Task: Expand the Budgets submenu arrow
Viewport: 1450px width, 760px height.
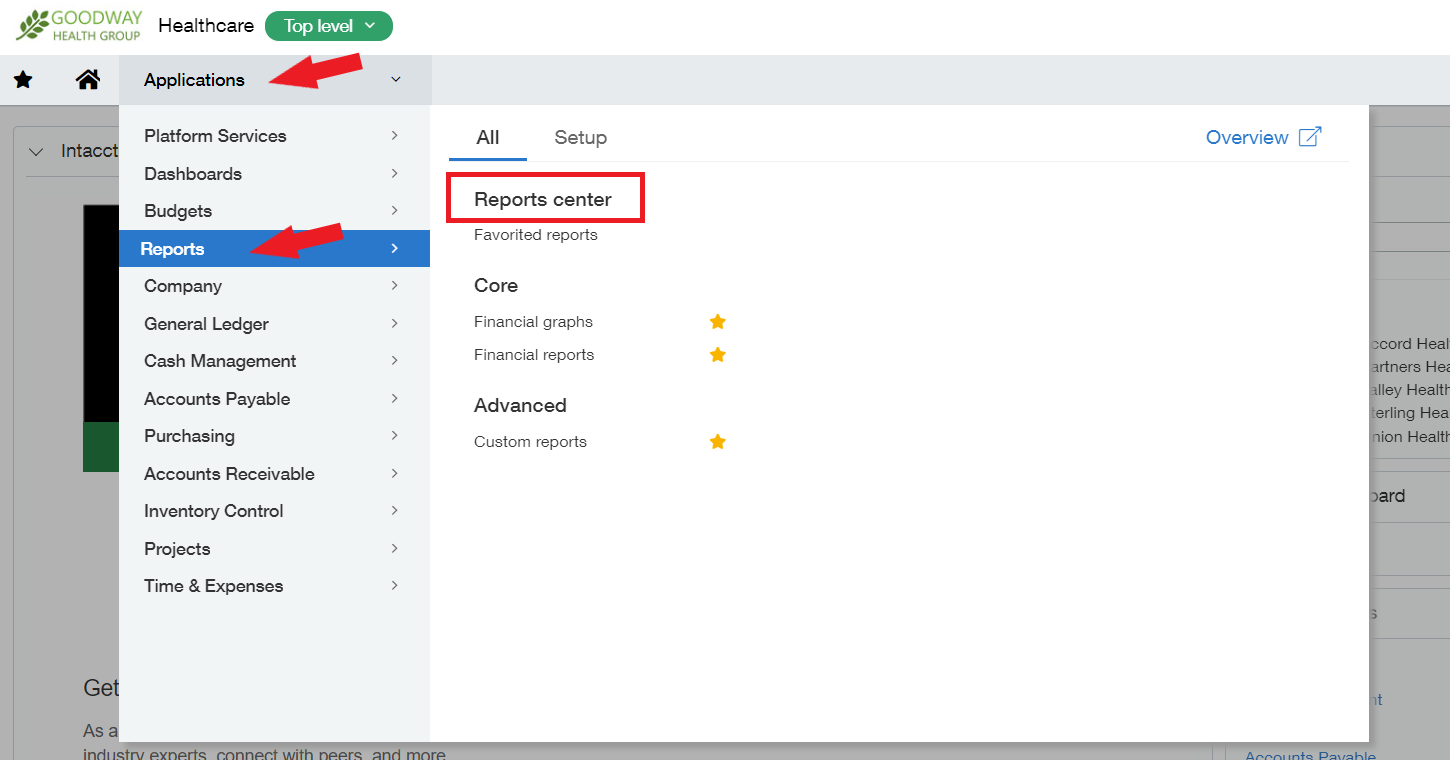Action: (395, 210)
